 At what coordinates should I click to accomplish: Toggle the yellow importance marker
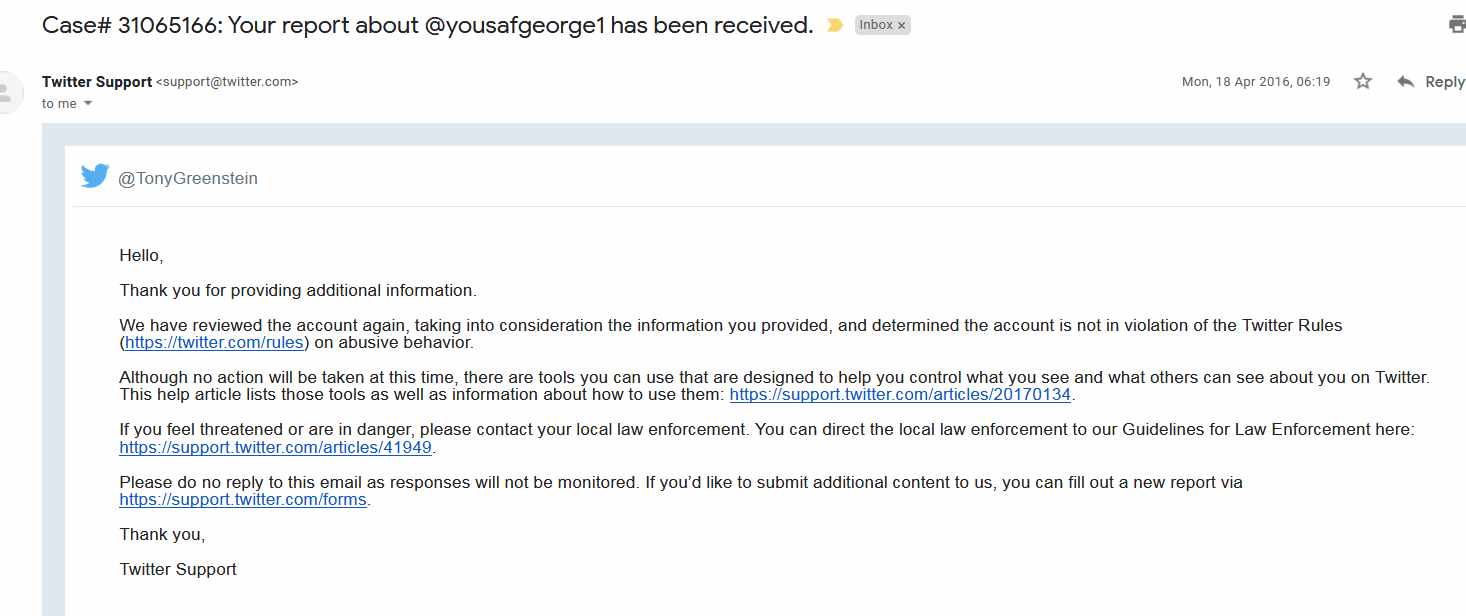click(x=835, y=26)
